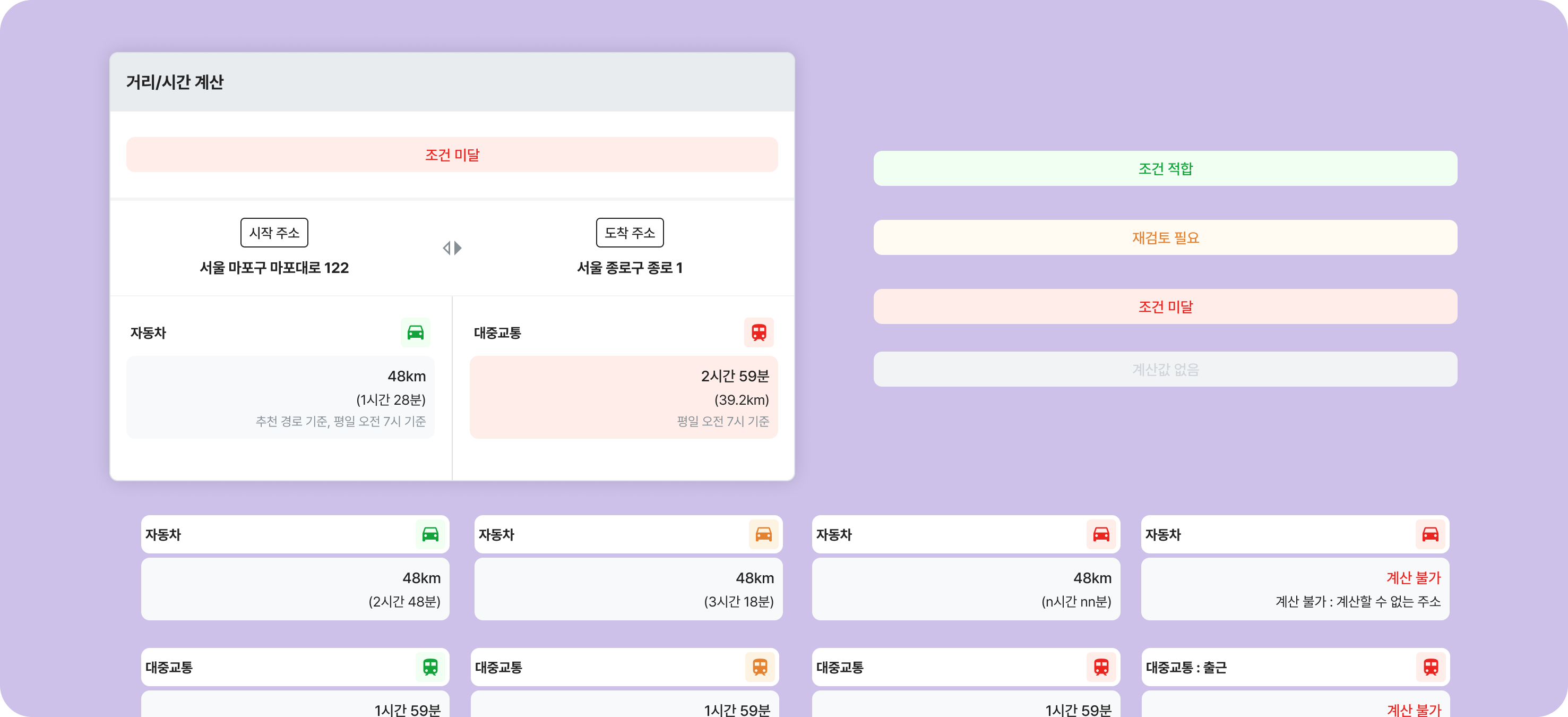Click the 도착 주소 label button
The height and width of the screenshot is (717, 1568).
pos(630,233)
